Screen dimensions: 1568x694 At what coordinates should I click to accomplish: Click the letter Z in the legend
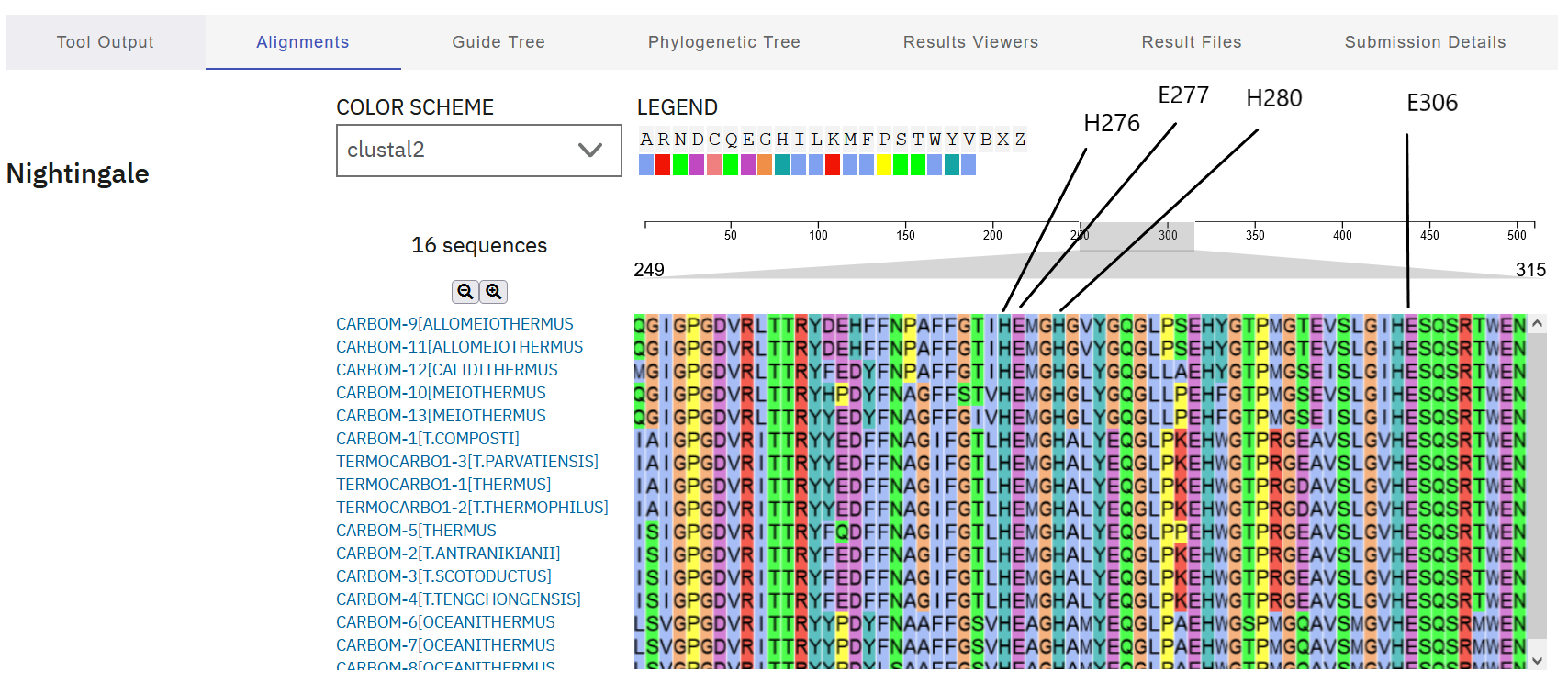pos(1020,140)
